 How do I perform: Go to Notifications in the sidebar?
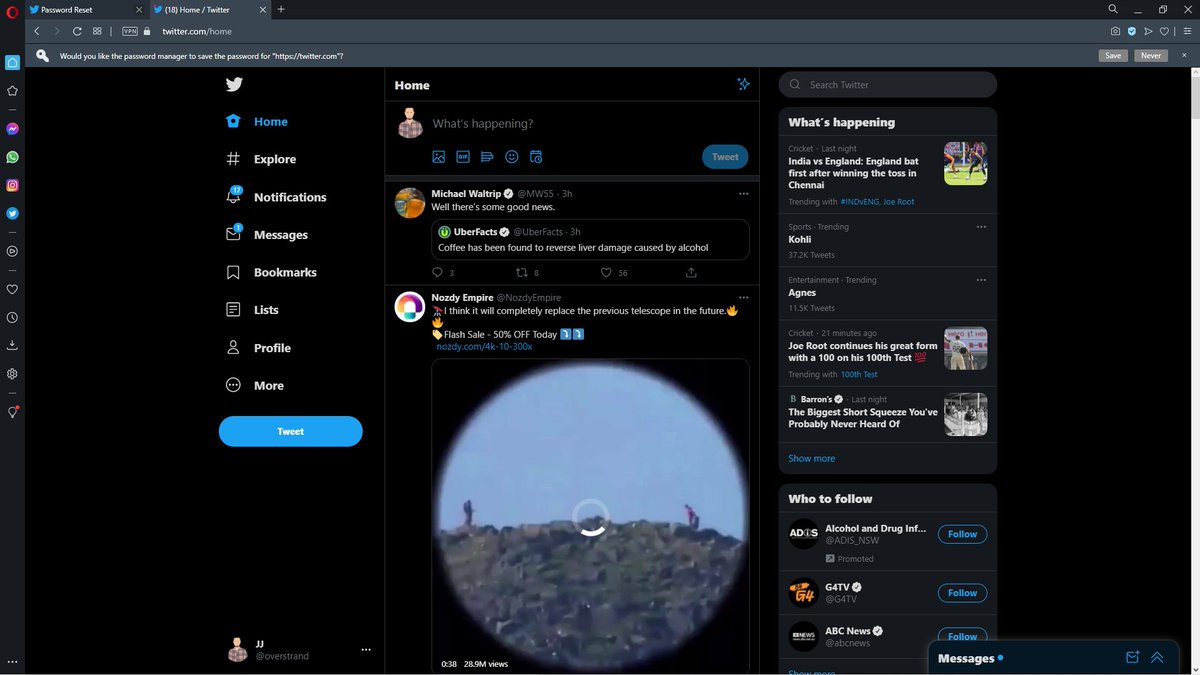coord(277,197)
